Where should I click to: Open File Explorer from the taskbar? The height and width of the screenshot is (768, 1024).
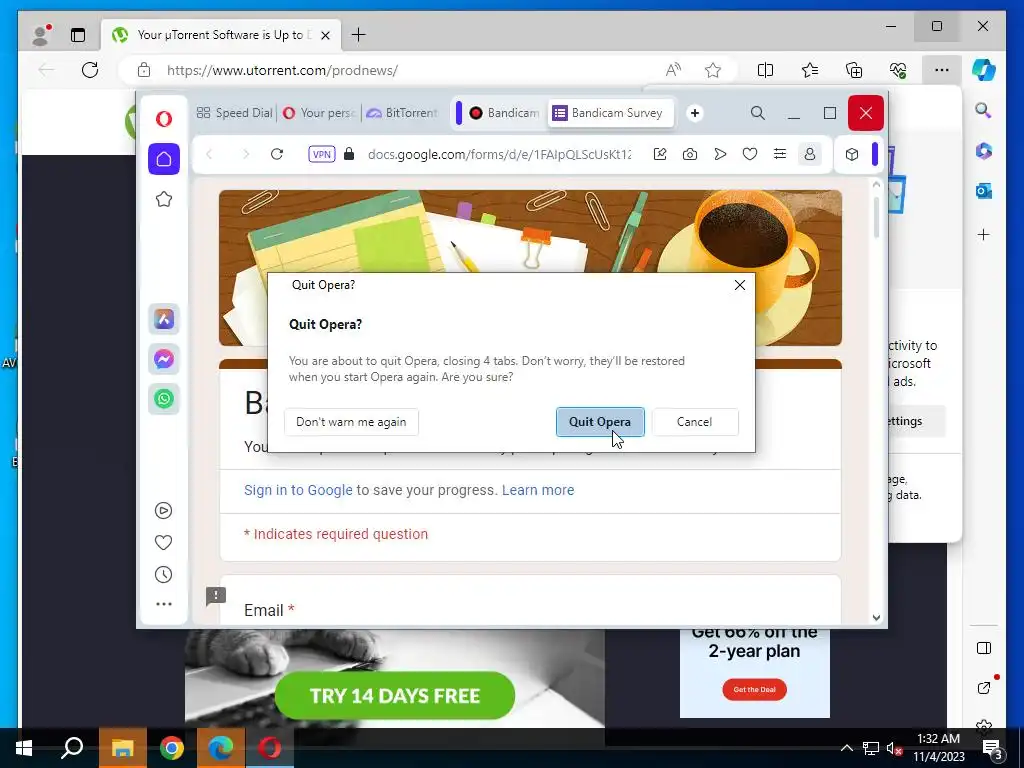tap(122, 748)
